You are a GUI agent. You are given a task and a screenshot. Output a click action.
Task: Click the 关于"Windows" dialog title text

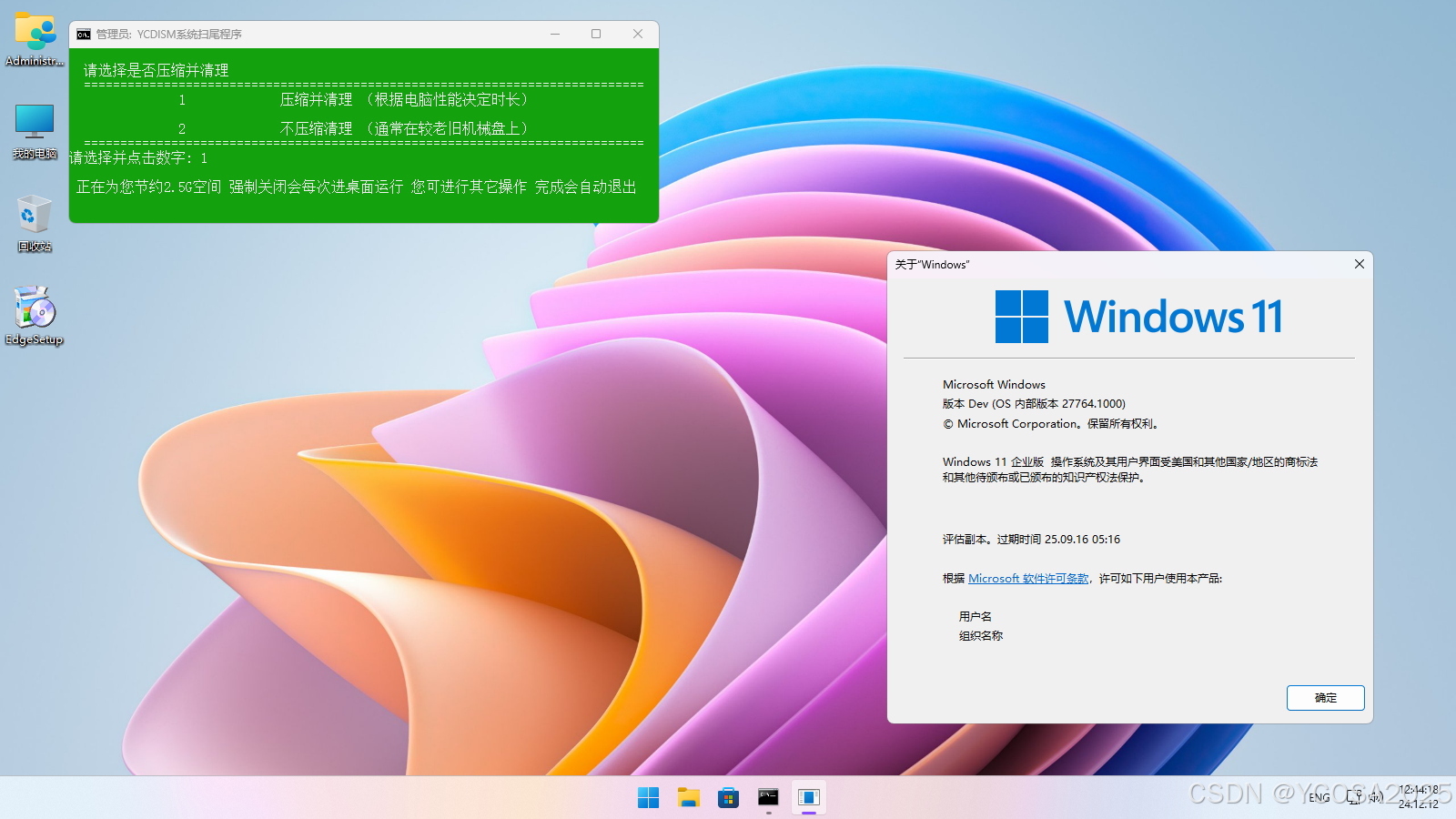tap(932, 265)
